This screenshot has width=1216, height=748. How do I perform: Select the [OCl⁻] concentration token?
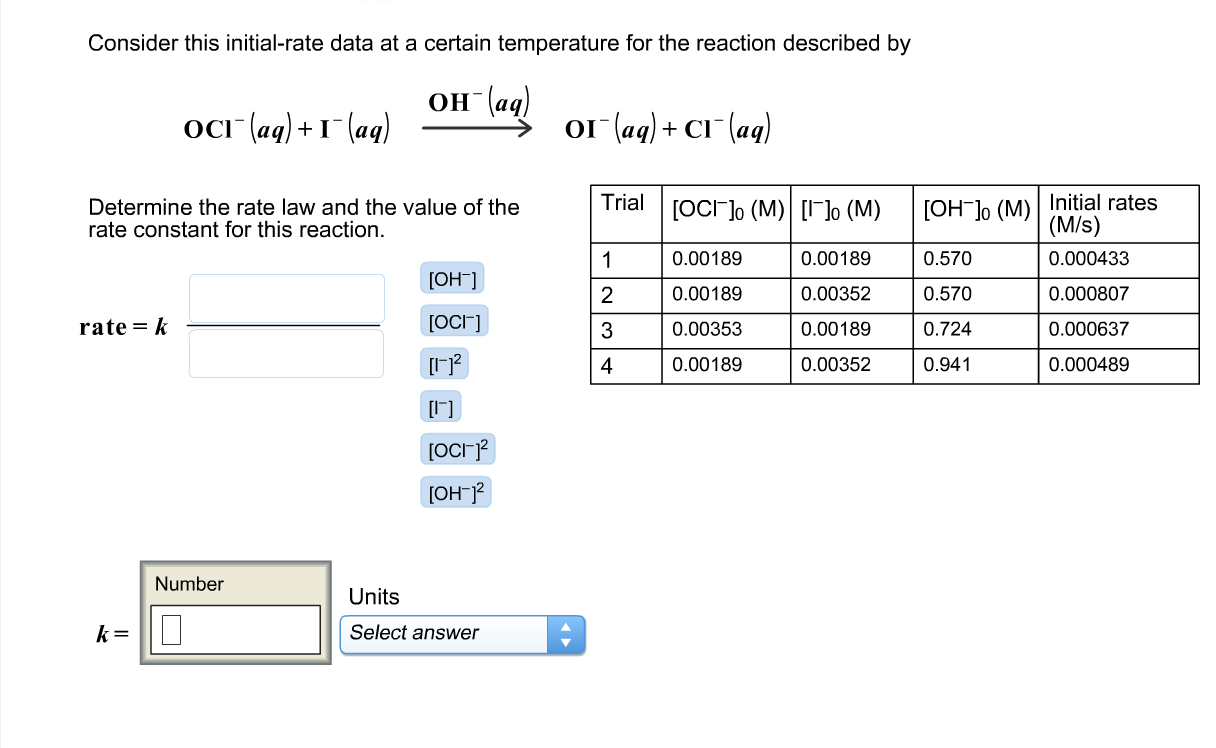point(452,321)
